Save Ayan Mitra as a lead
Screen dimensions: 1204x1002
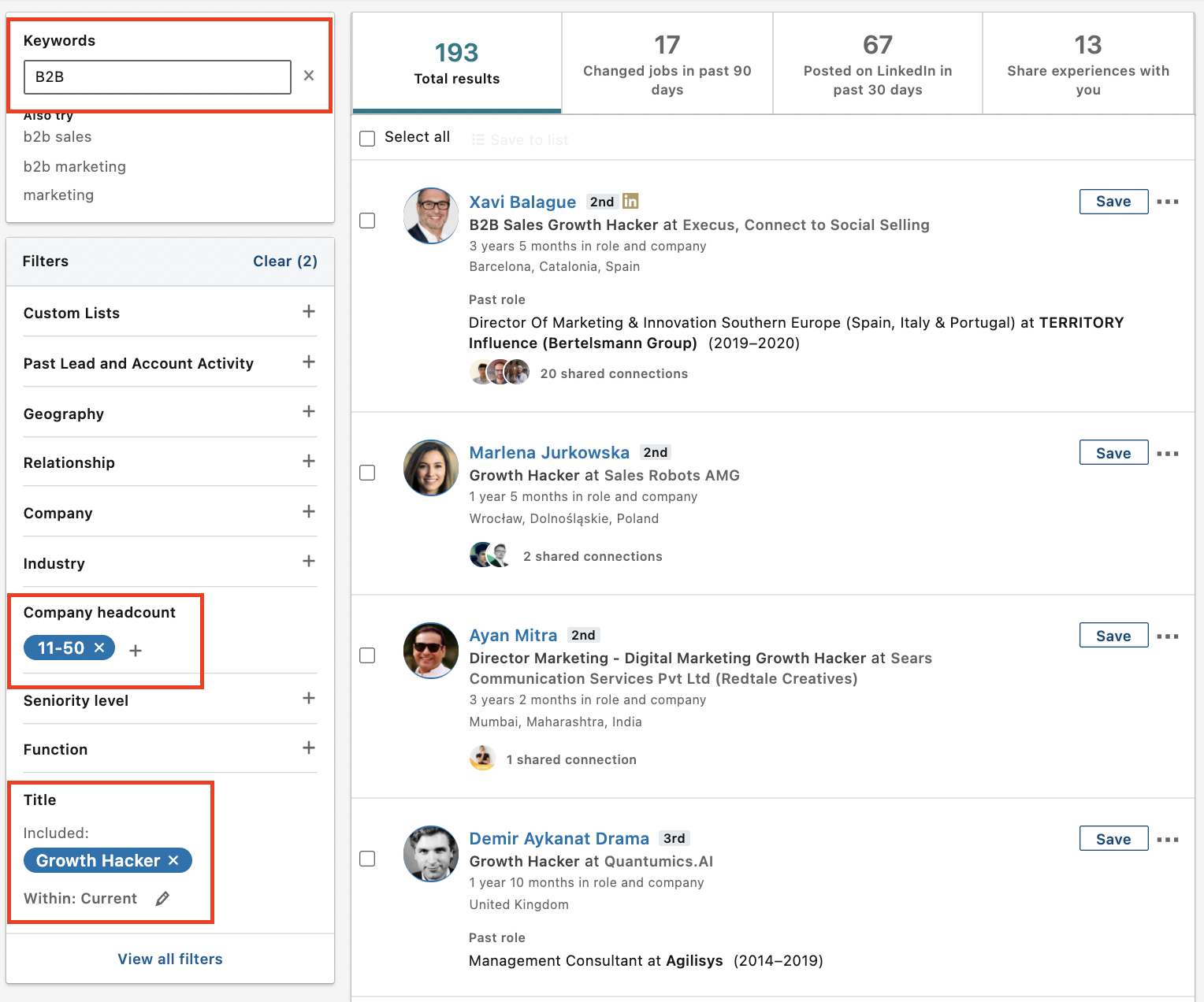1113,636
